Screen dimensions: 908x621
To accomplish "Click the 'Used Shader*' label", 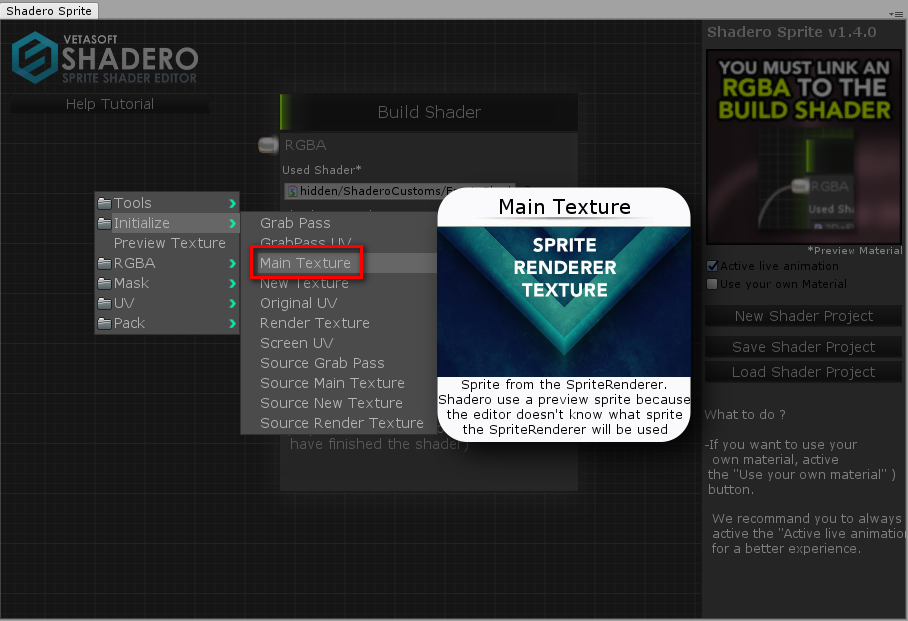I will pos(321,170).
